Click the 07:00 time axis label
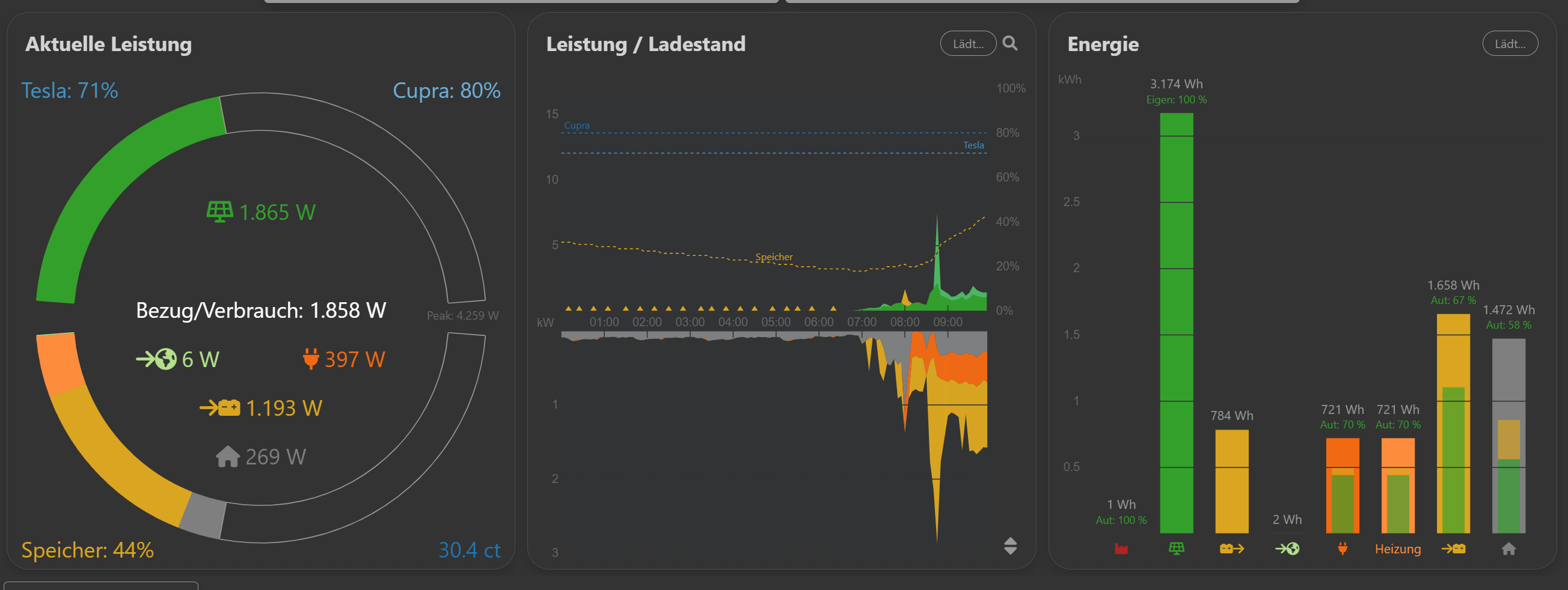This screenshot has width=1568, height=590. click(862, 322)
